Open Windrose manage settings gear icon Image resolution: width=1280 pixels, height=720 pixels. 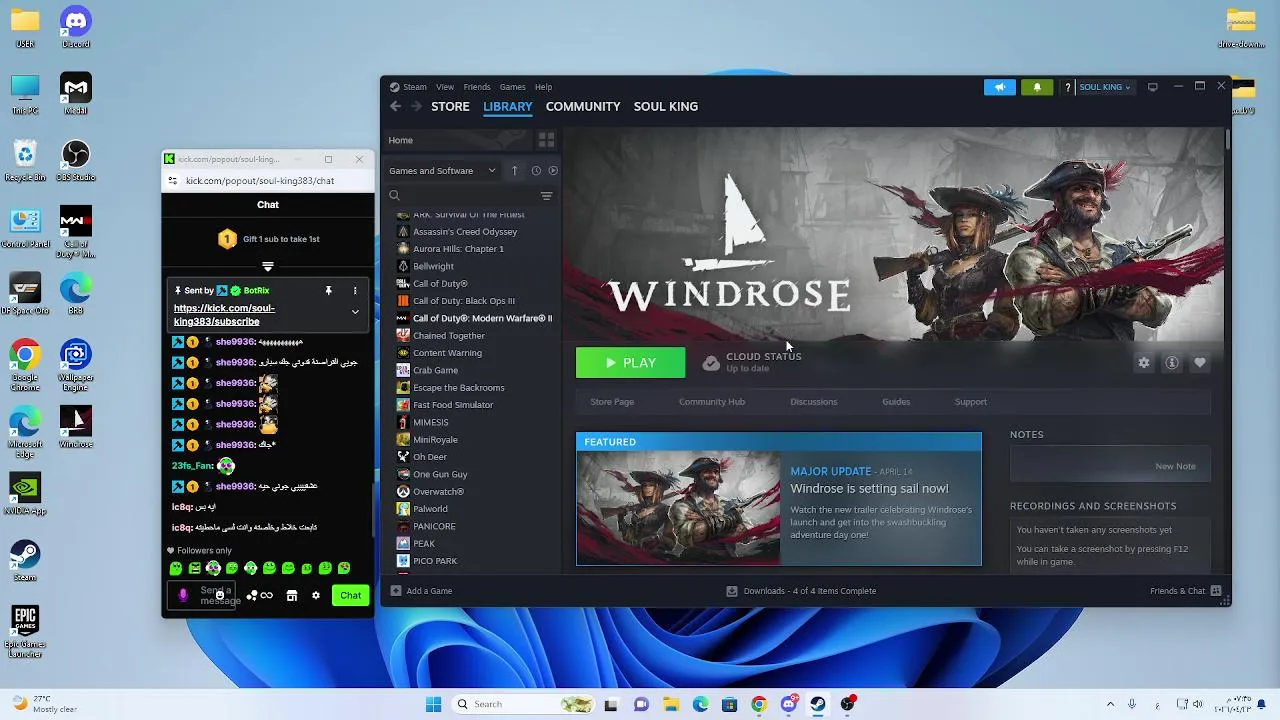pyautogui.click(x=1144, y=363)
